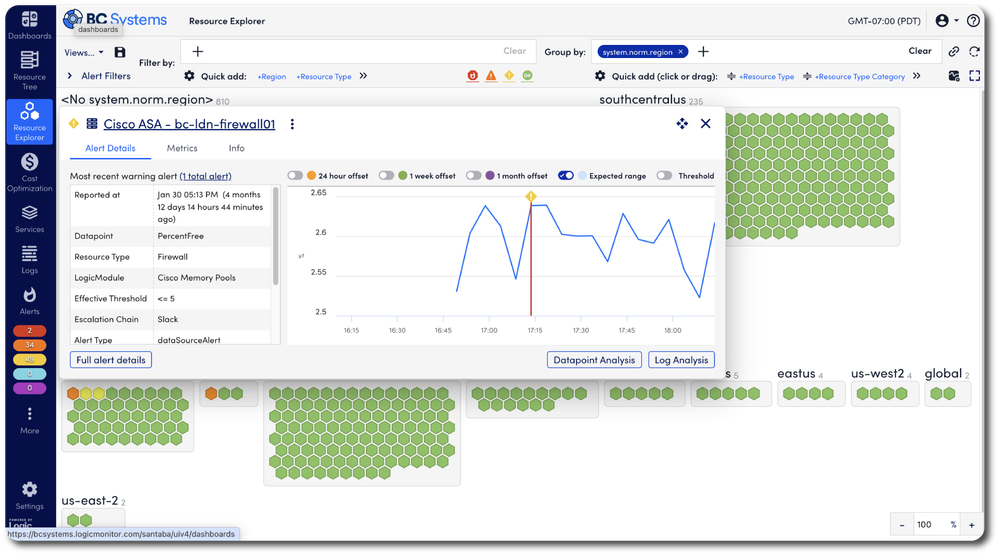
Task: Close the Cisco ASA alert panel
Action: click(705, 124)
